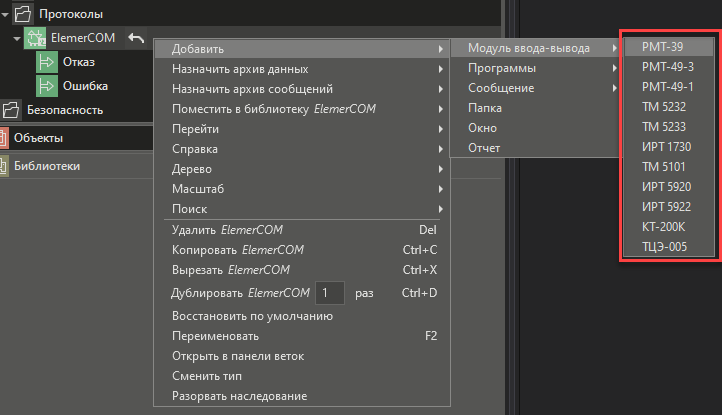Choose Переименовать from context menu
Image resolution: width=722 pixels, height=415 pixels.
tap(209, 336)
